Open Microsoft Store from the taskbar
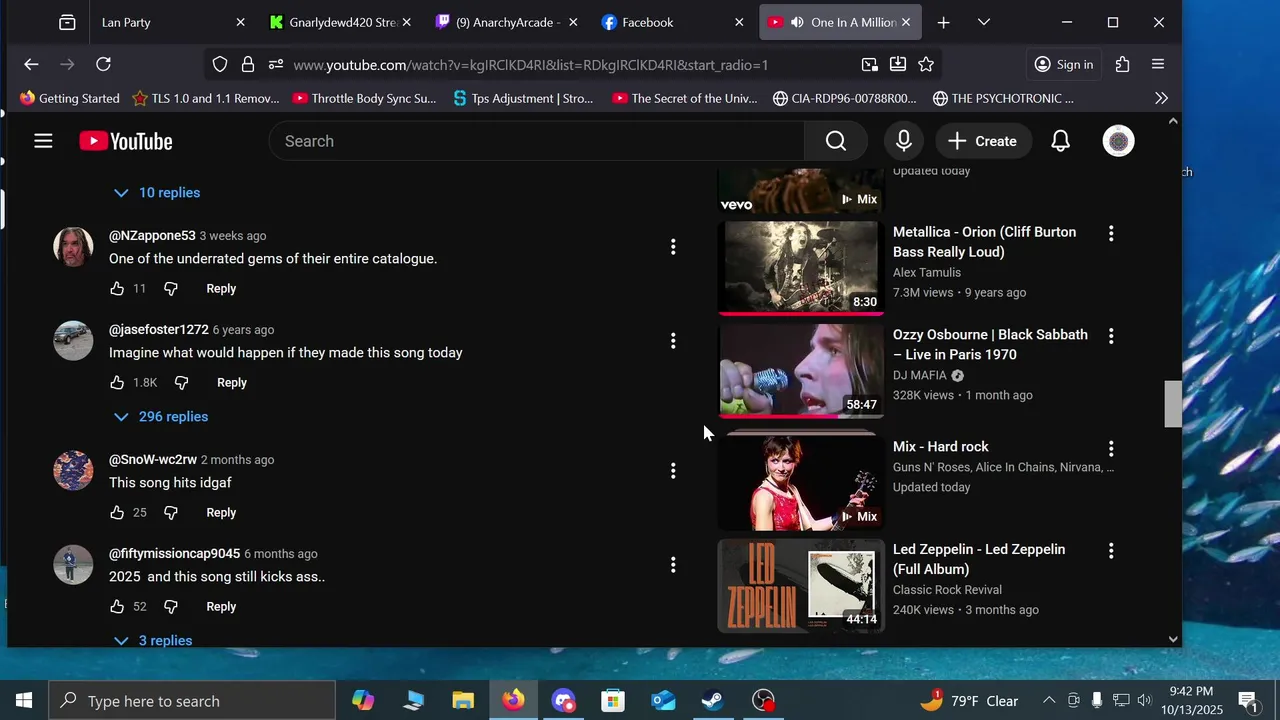 pyautogui.click(x=612, y=700)
